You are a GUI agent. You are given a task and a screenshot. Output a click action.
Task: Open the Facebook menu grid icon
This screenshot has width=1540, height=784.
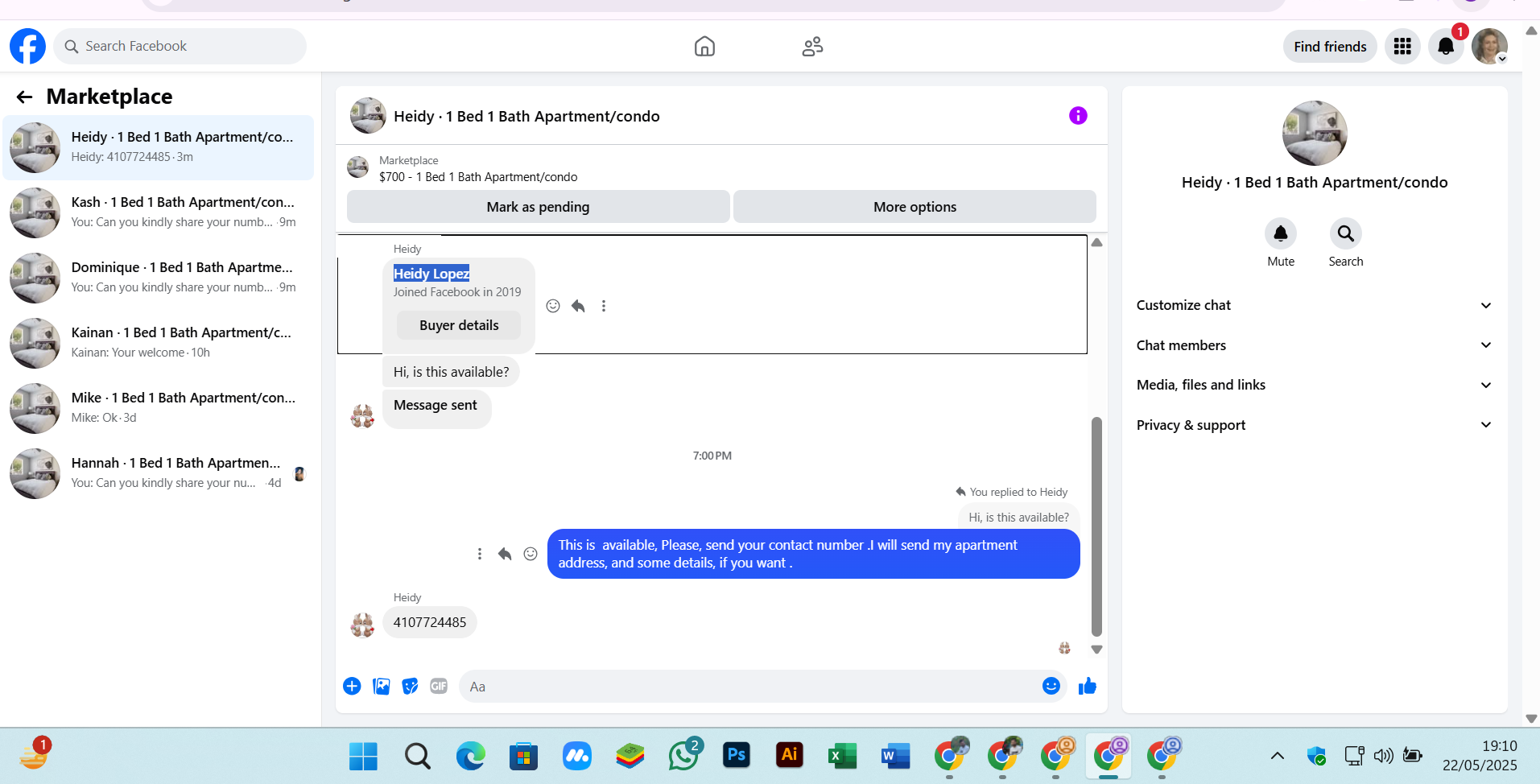click(1402, 47)
